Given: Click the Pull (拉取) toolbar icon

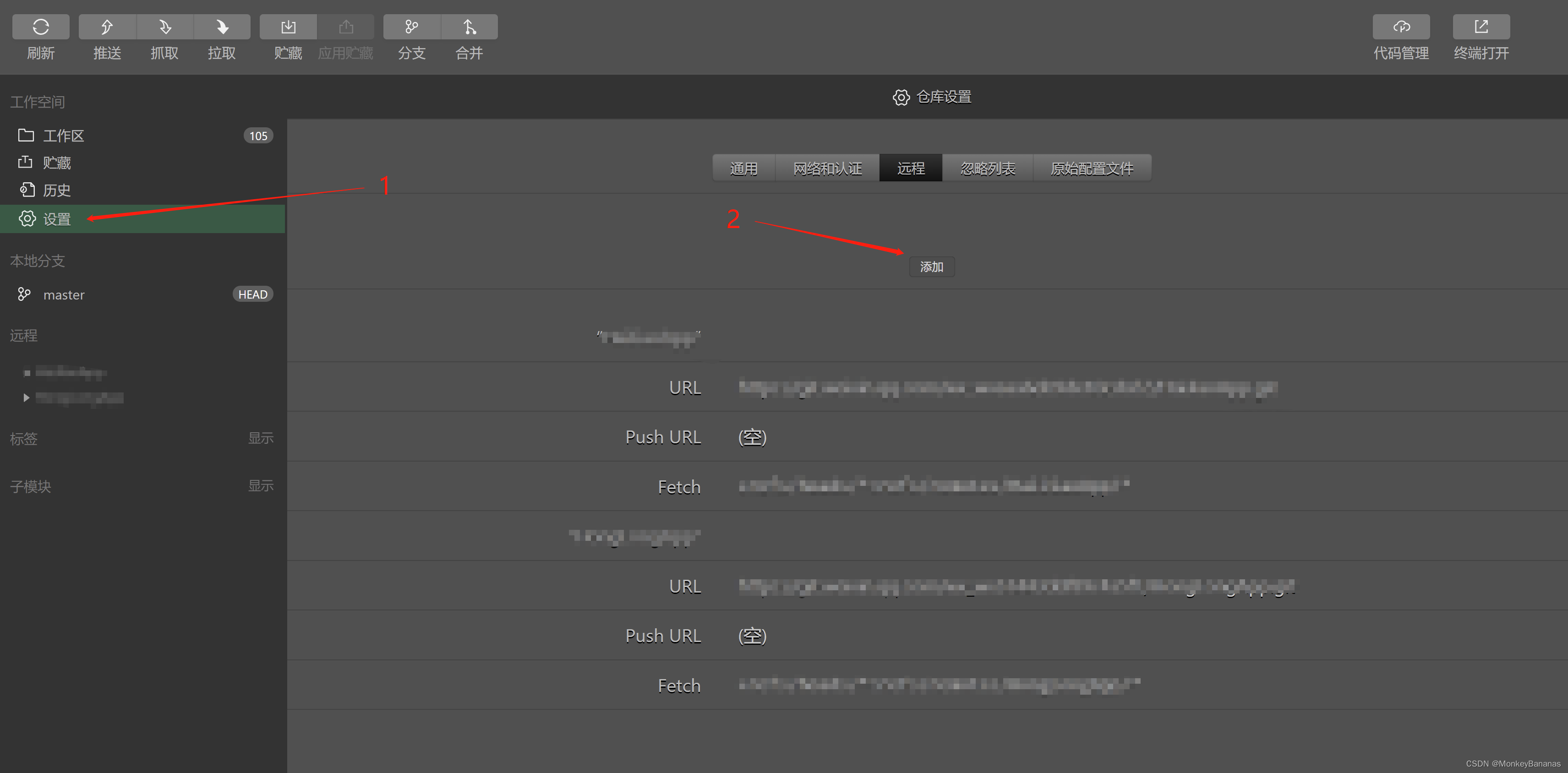Looking at the screenshot, I should point(222,27).
